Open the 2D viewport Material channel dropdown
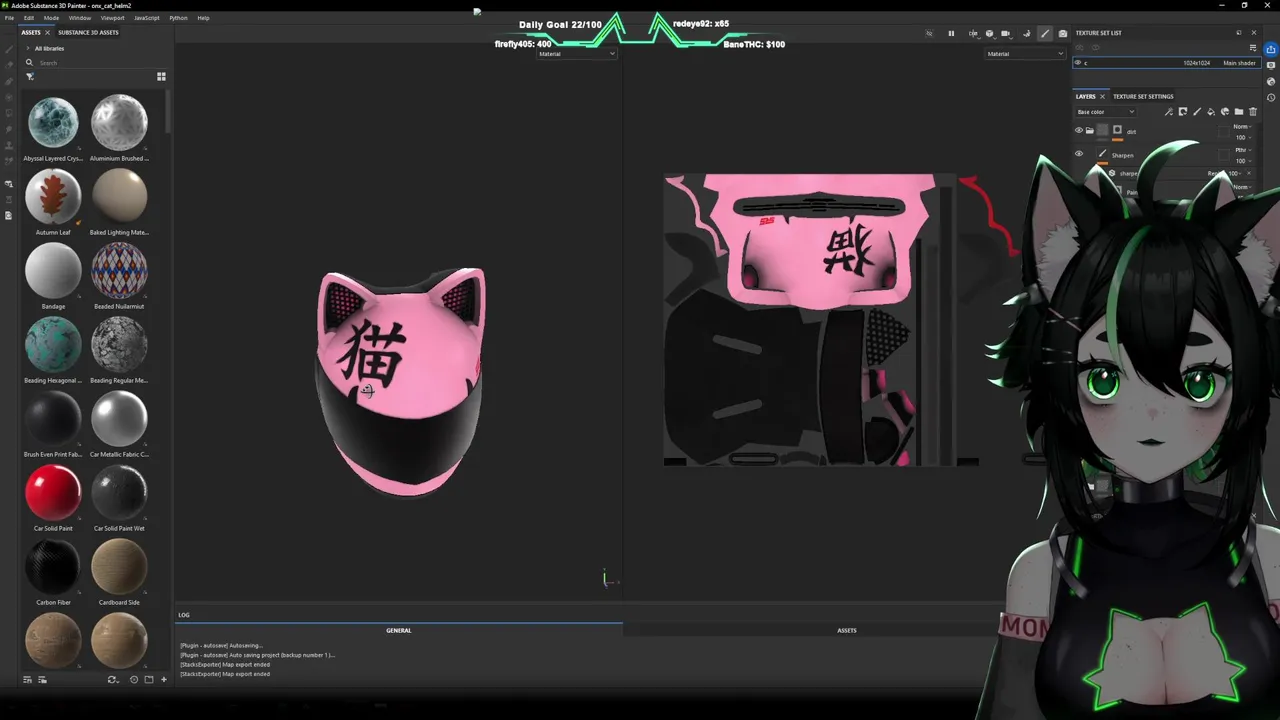 tap(1025, 54)
